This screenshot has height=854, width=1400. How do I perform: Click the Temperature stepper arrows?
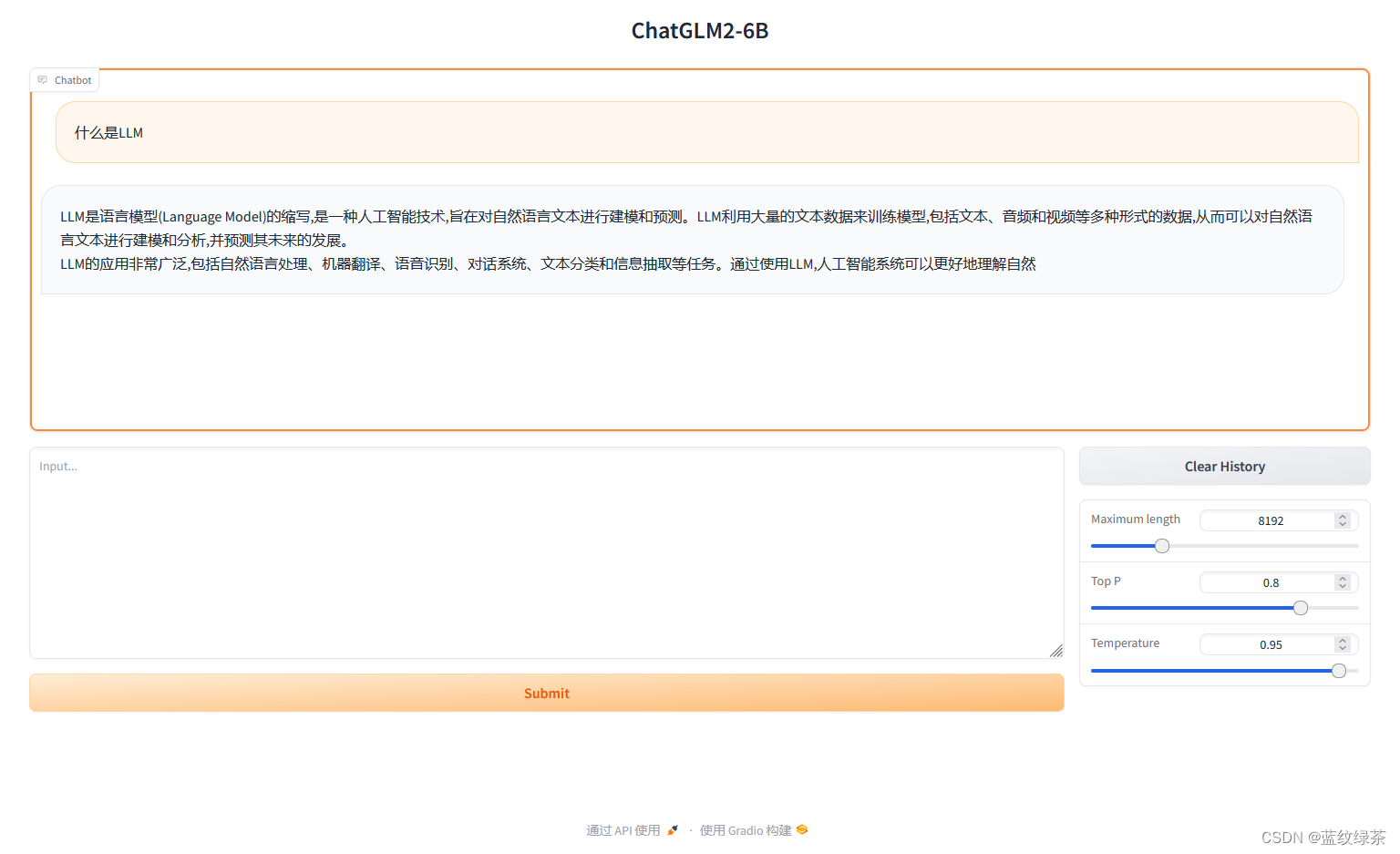[x=1343, y=644]
